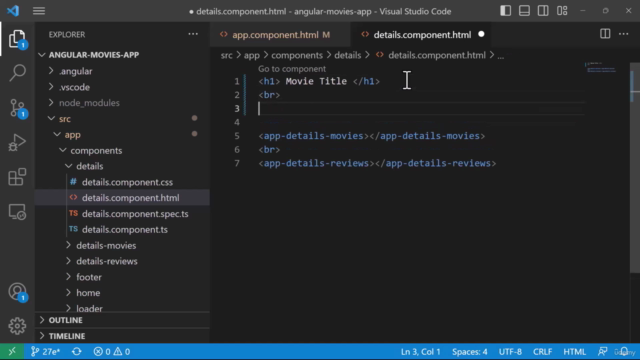Click the feedback icon in status bar
Image resolution: width=640 pixels, height=360 pixels.
(x=602, y=351)
